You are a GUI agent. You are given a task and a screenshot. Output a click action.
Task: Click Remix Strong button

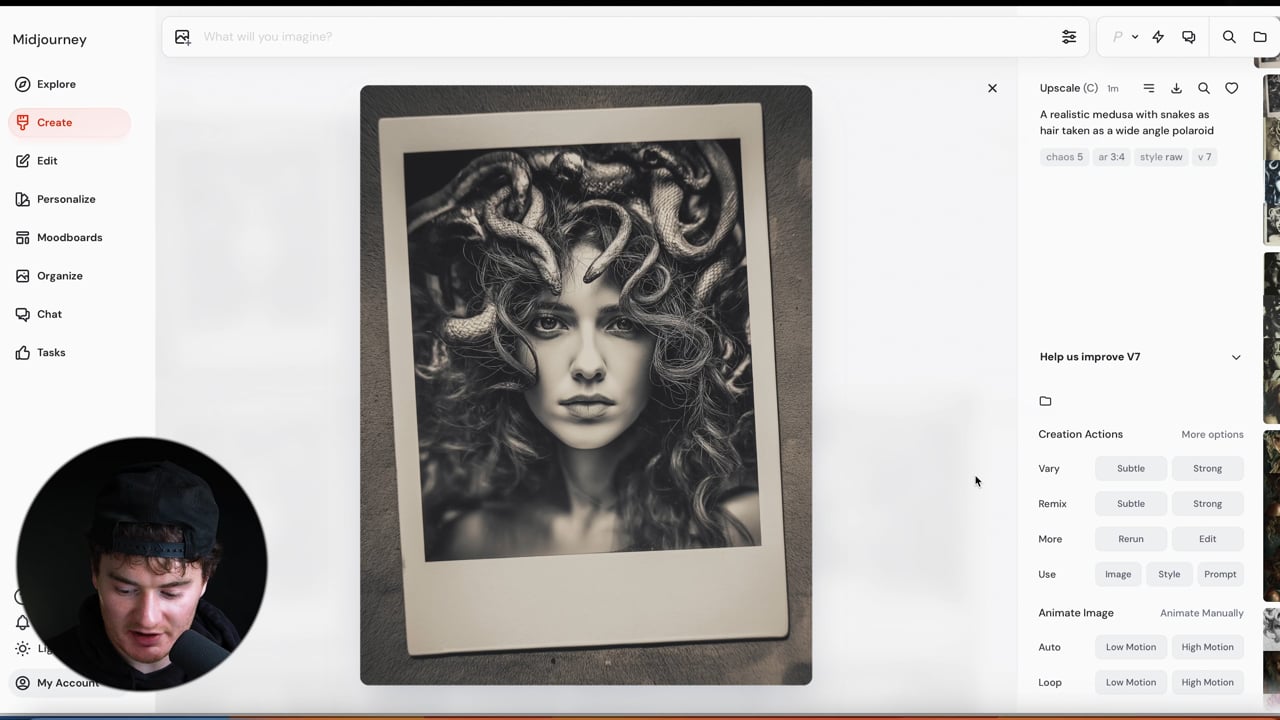[1207, 504]
